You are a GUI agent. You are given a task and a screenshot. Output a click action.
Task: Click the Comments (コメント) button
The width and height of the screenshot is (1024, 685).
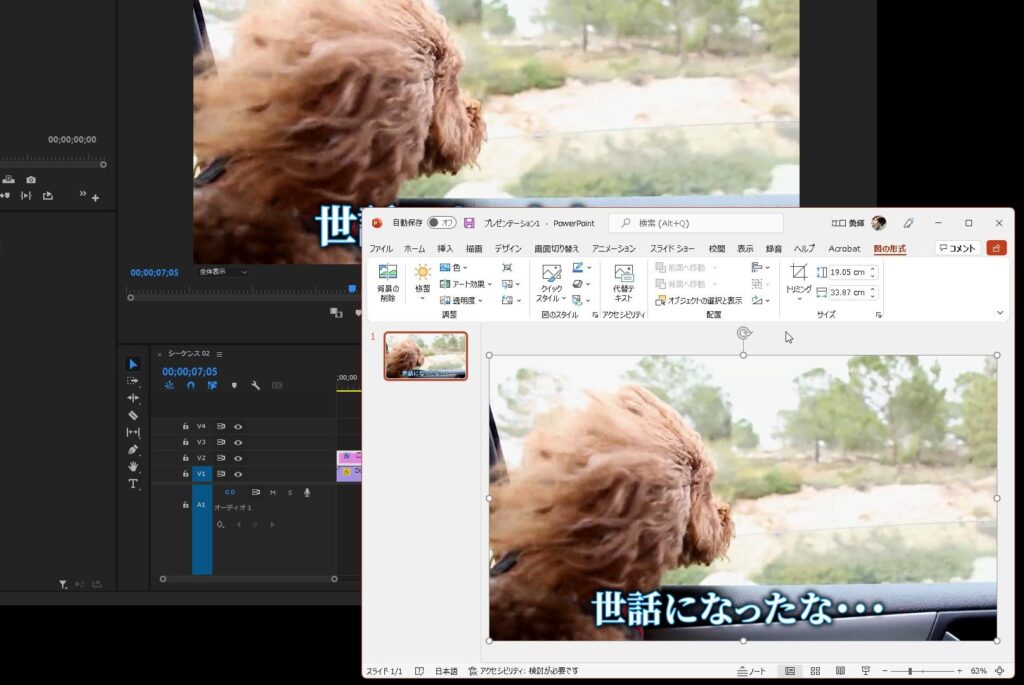click(957, 248)
